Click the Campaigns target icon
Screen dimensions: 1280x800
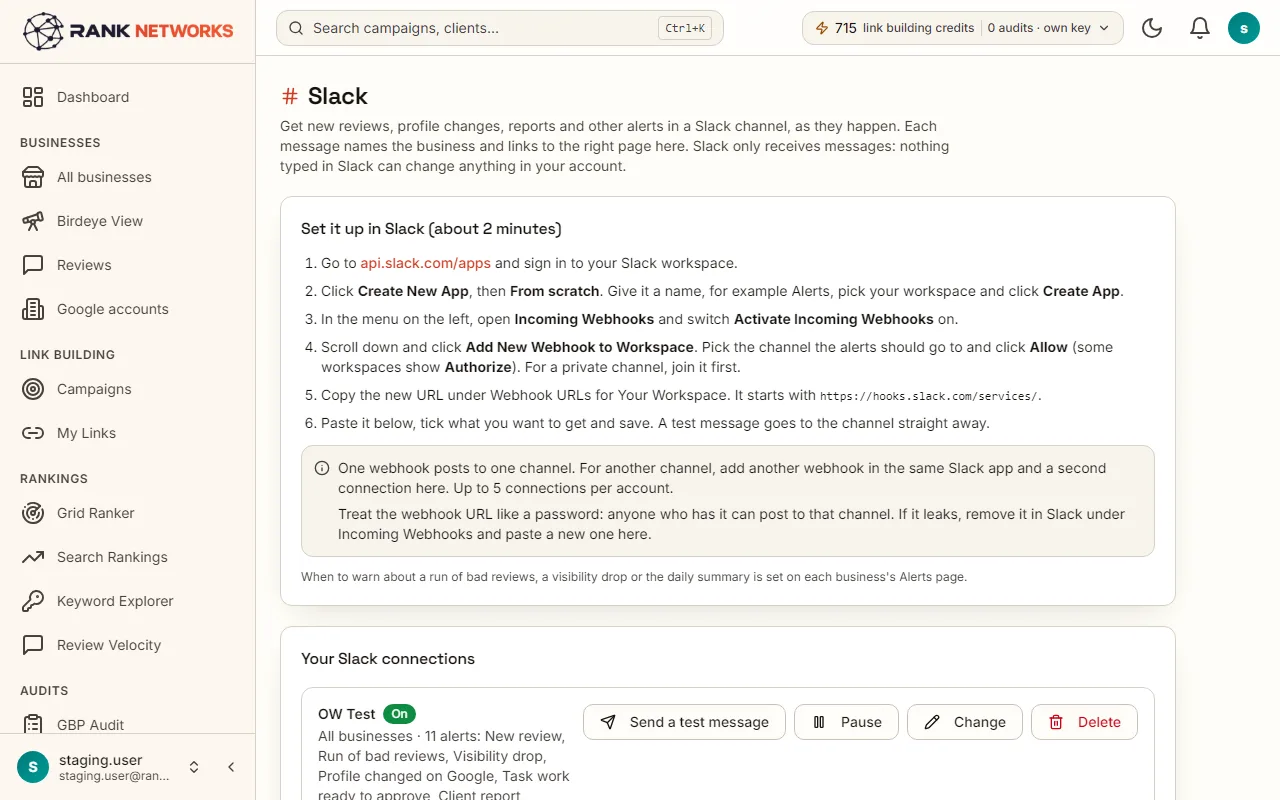point(33,389)
